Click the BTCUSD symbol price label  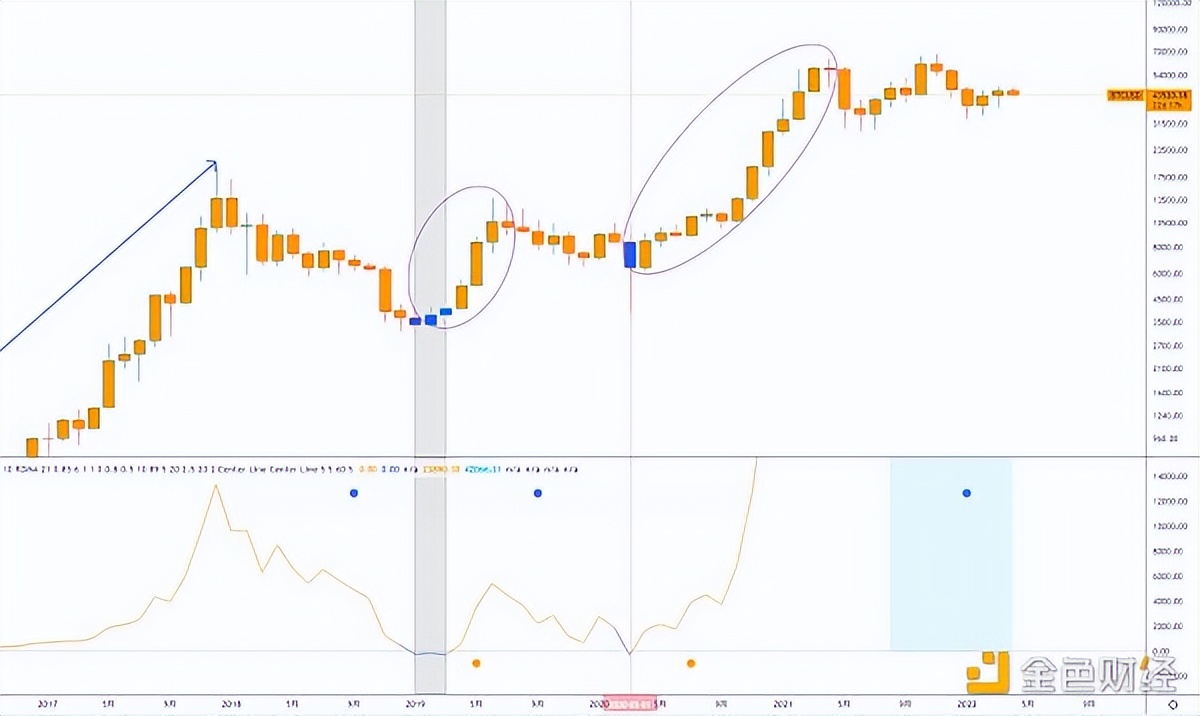(x=1127, y=95)
